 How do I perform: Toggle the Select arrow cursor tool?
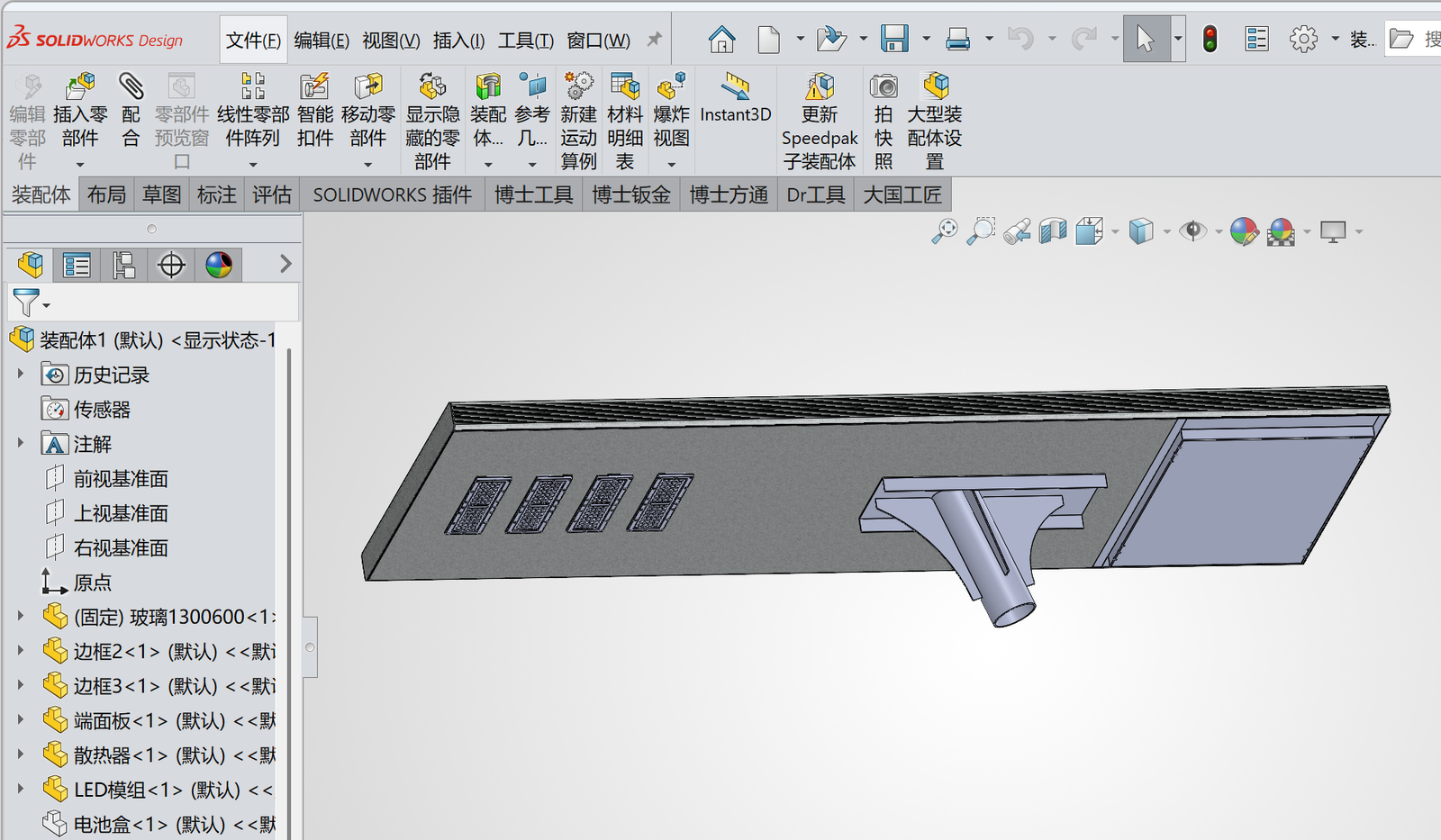[1146, 39]
